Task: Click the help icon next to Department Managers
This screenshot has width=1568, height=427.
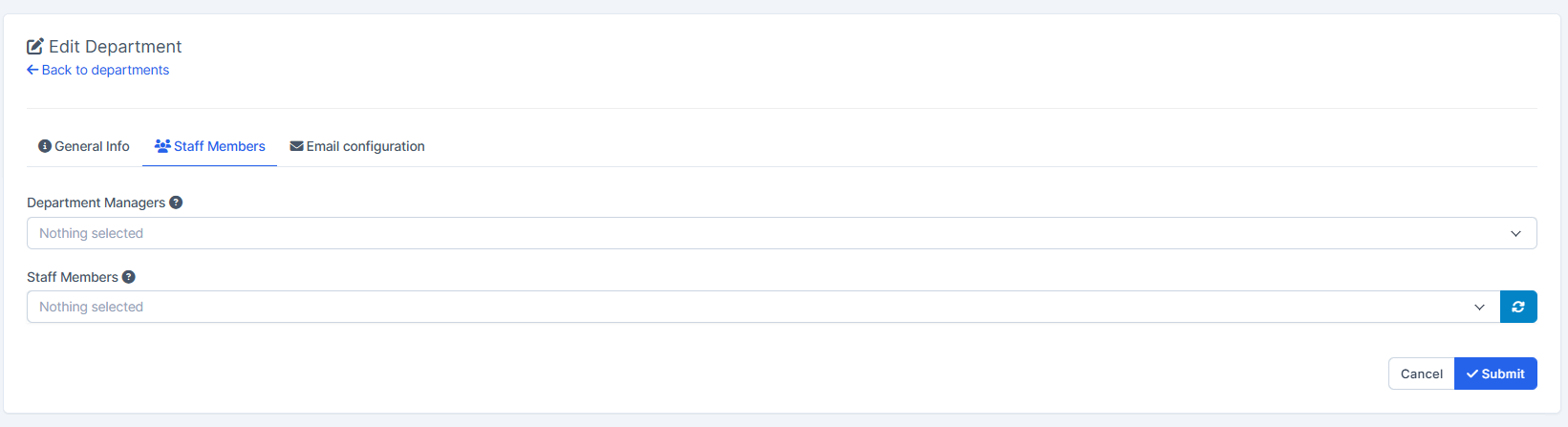Action: [x=176, y=203]
